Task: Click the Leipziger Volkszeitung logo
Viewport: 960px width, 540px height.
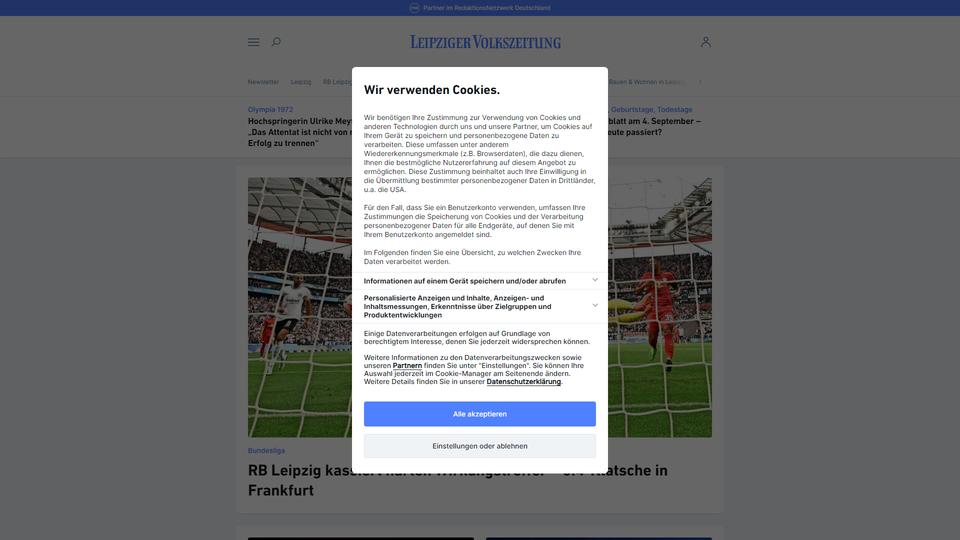Action: click(x=486, y=42)
